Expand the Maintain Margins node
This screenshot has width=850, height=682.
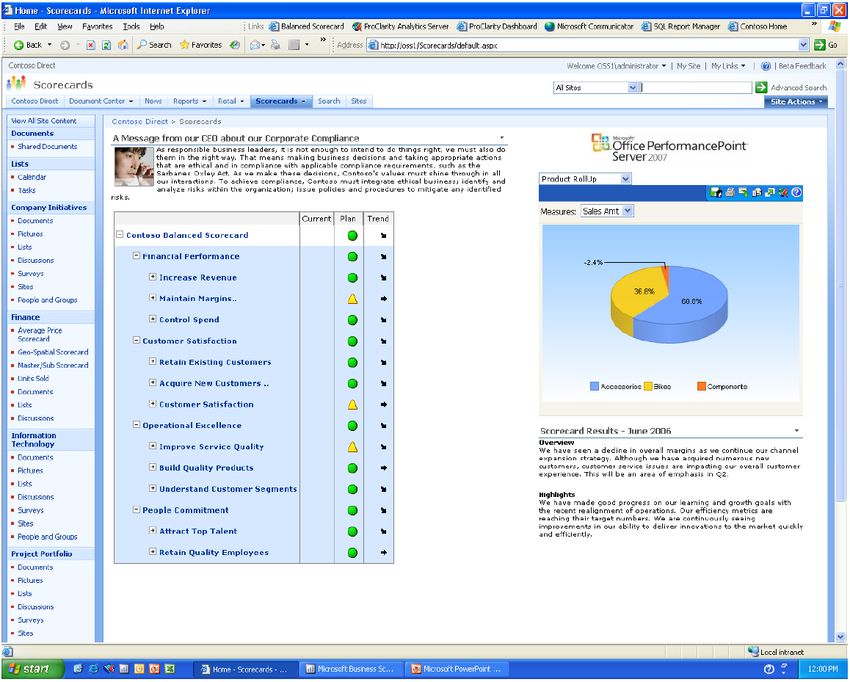(152, 298)
